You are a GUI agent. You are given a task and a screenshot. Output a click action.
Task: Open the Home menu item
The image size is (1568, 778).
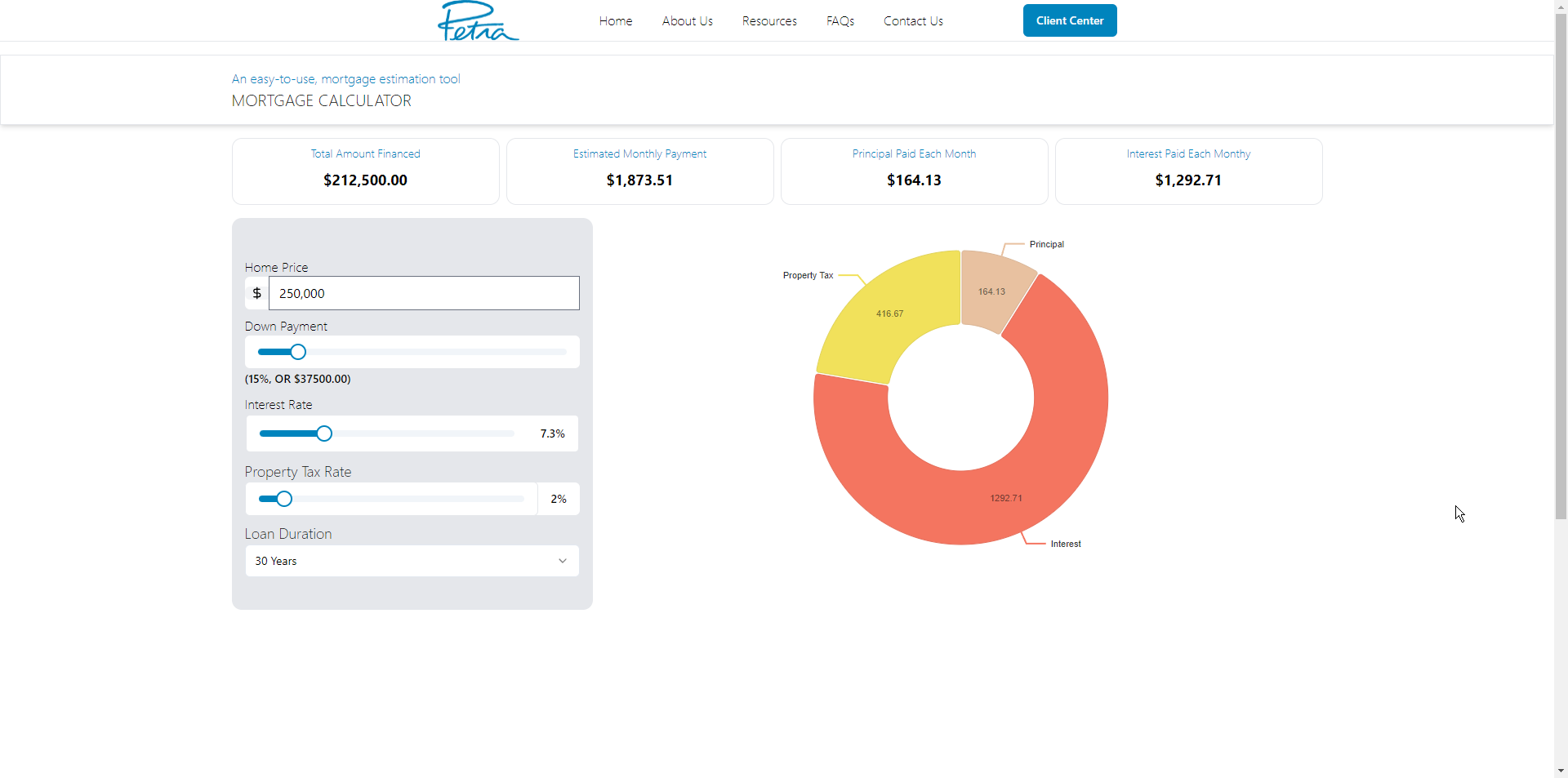click(616, 21)
